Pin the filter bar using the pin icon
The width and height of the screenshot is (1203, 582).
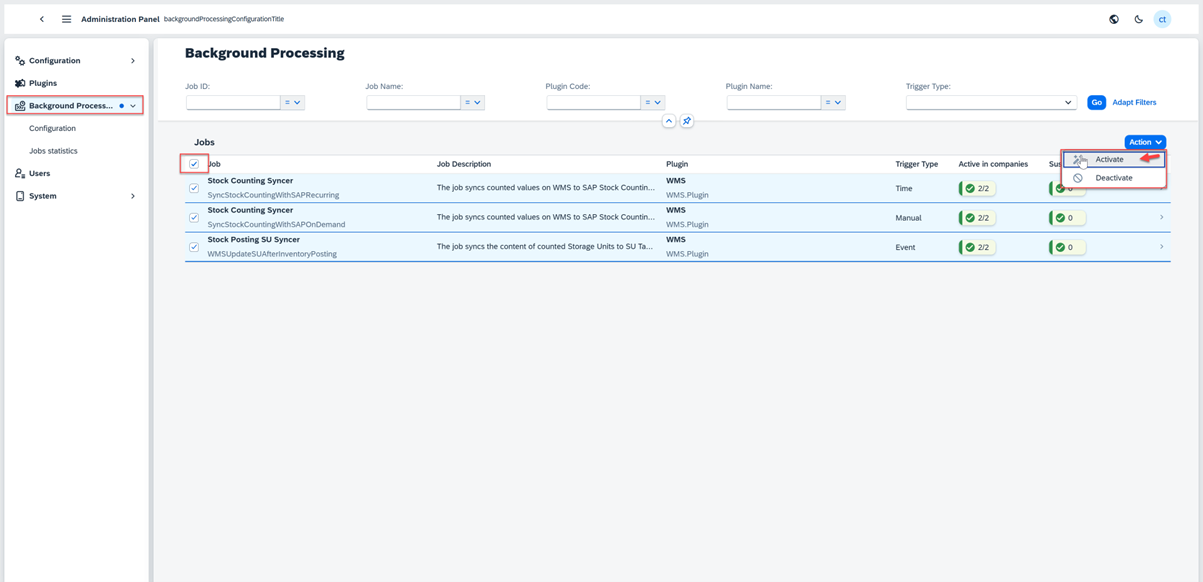[686, 120]
